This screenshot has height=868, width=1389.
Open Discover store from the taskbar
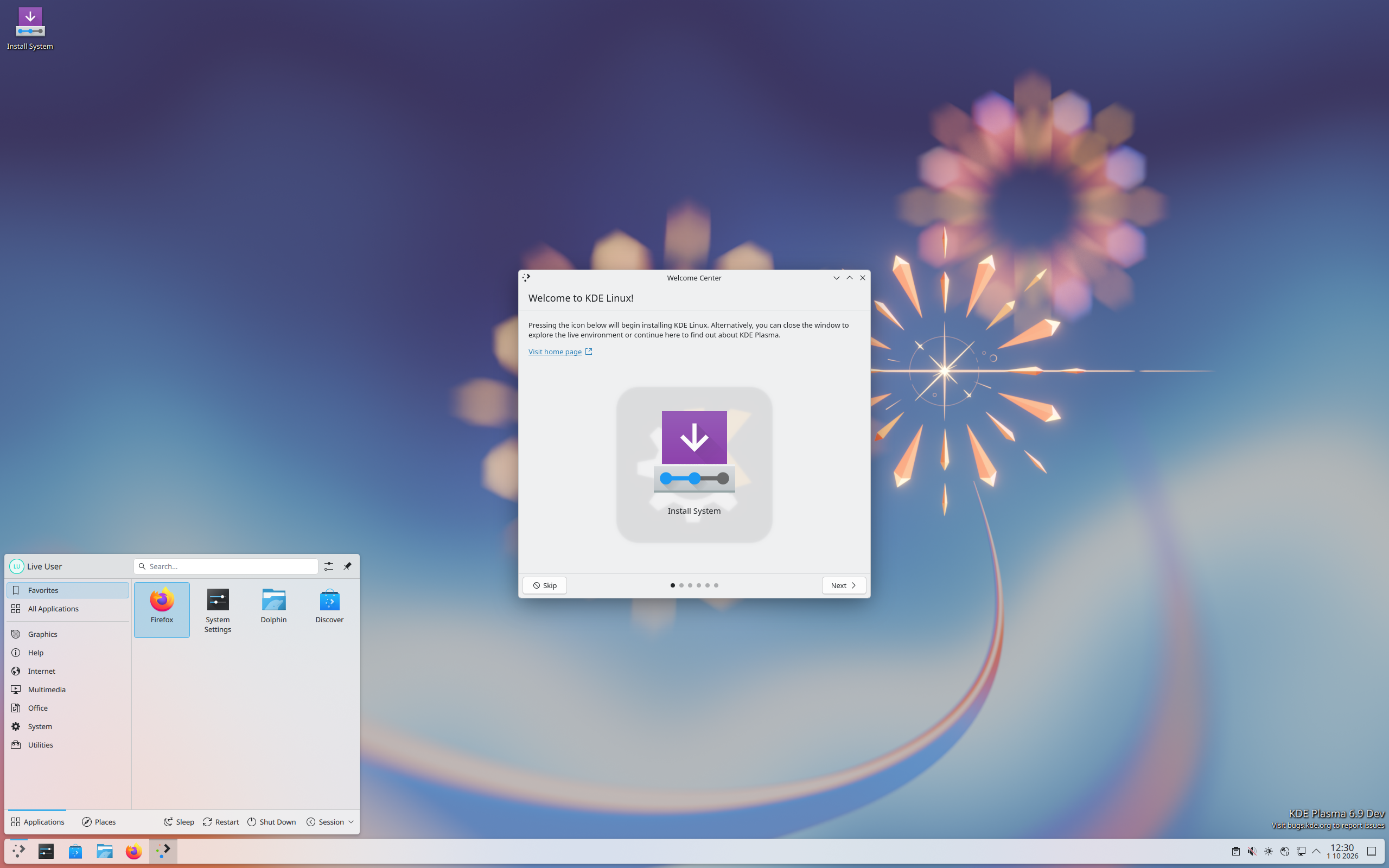tap(75, 851)
